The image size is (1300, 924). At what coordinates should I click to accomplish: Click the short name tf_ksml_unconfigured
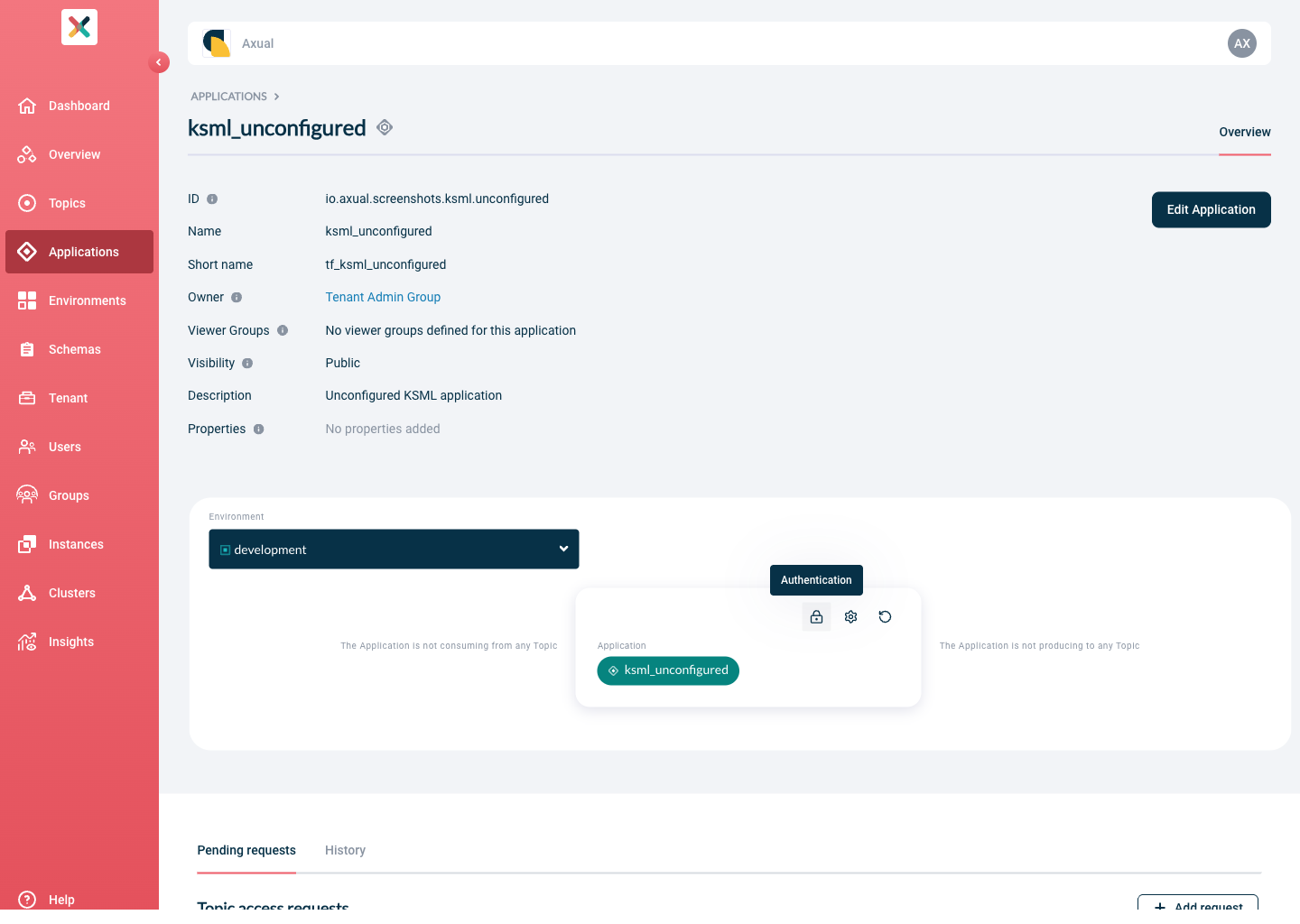[385, 264]
